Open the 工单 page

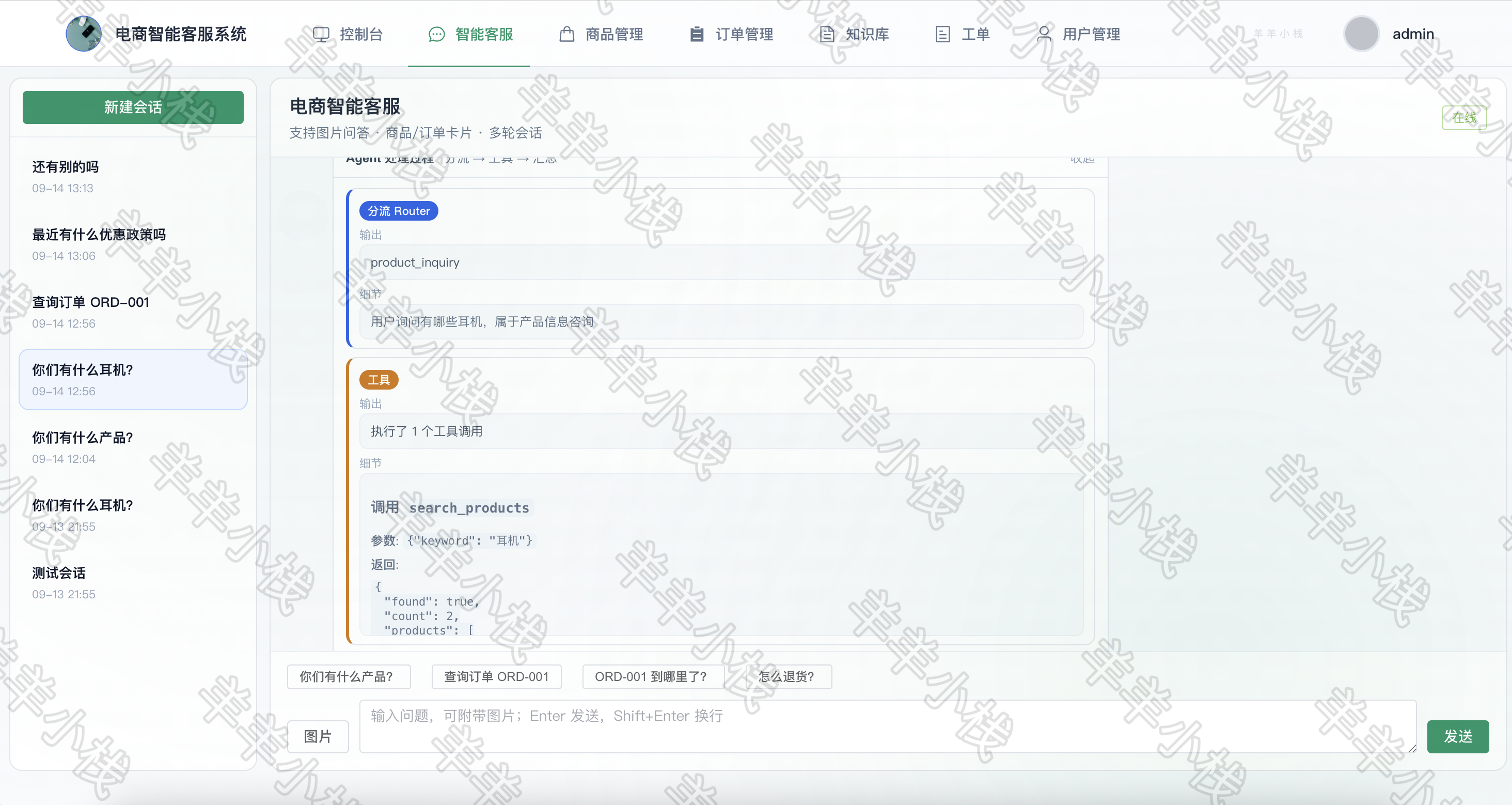pyautogui.click(x=963, y=34)
